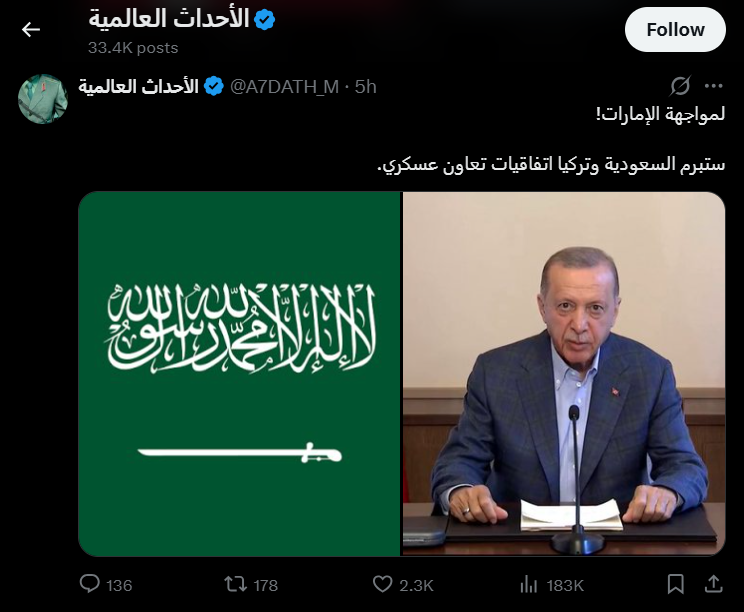744x612 pixels.
Task: Open the photo of man at microphone
Action: click(x=564, y=374)
